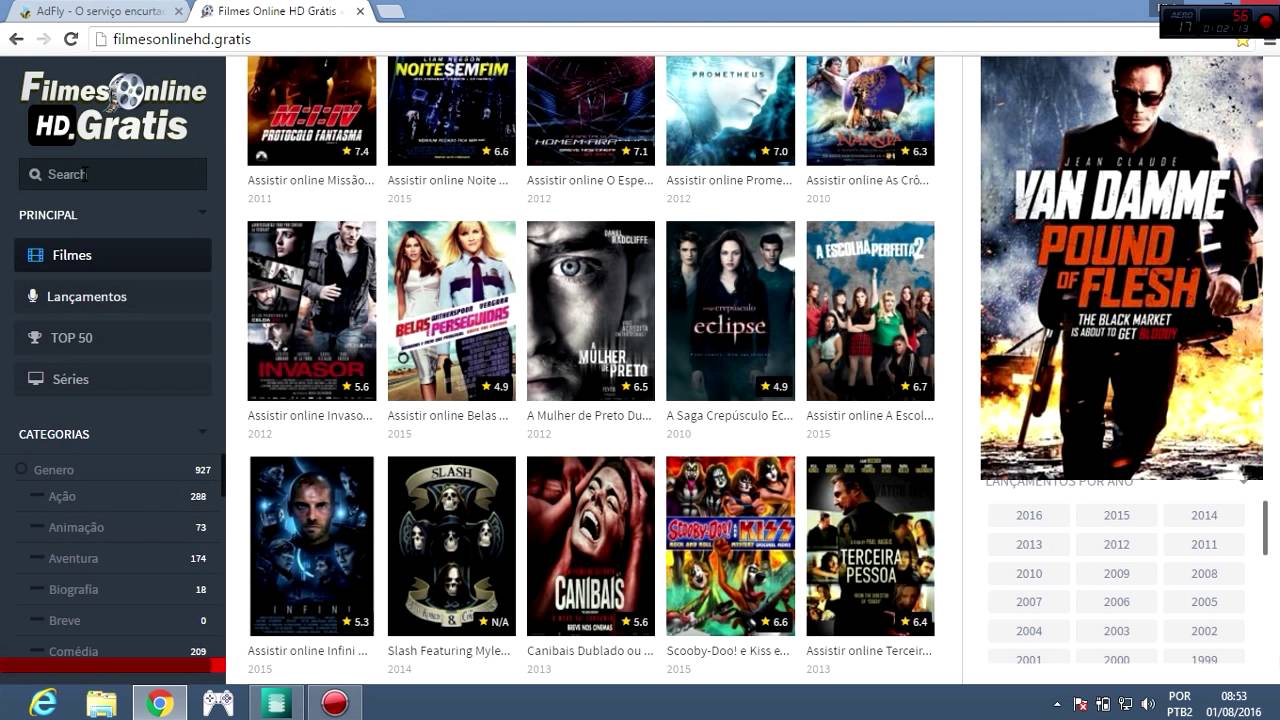Filter releases by year 2002
The height and width of the screenshot is (720, 1280).
pos(1204,631)
